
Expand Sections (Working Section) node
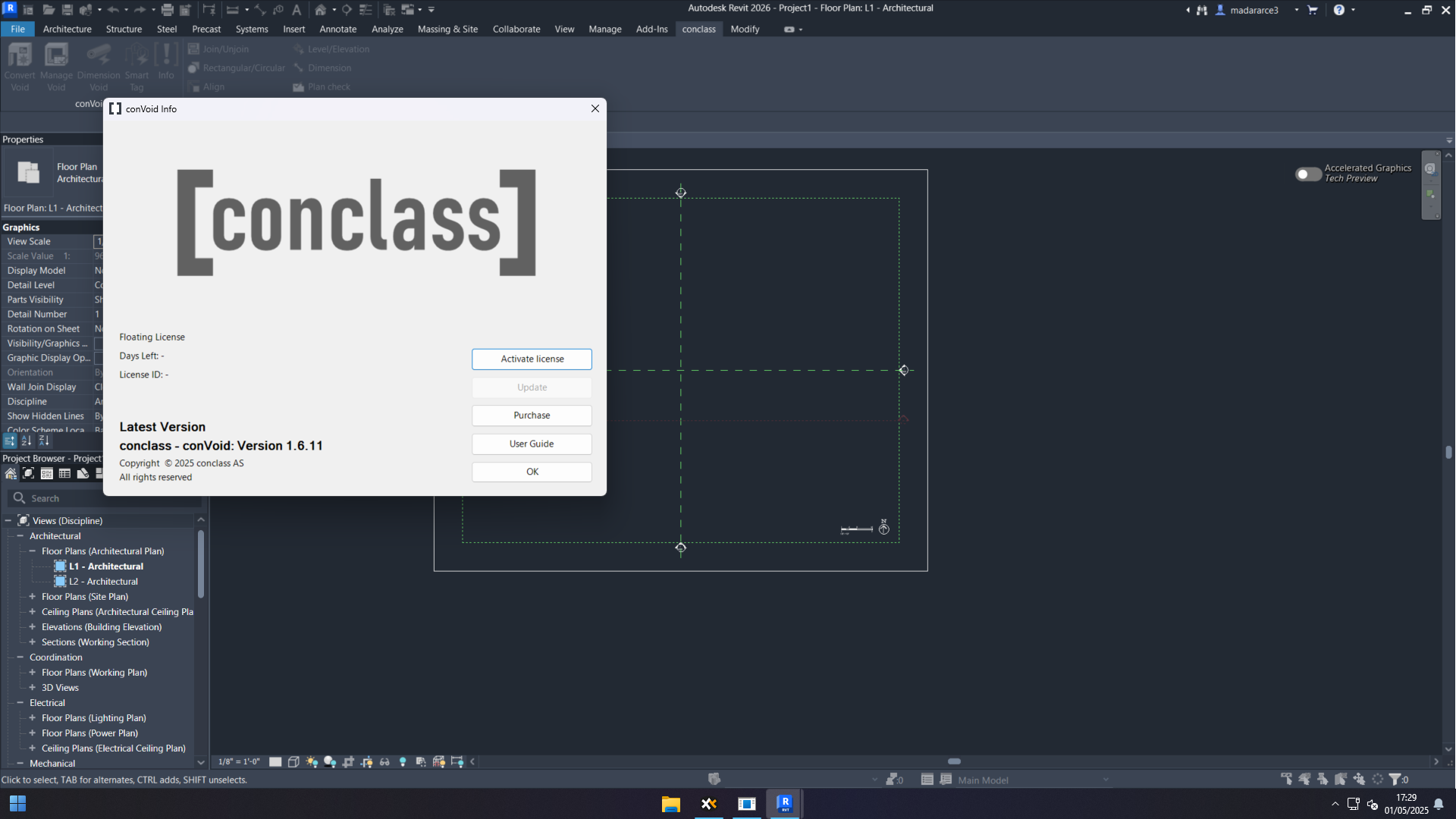click(x=33, y=642)
